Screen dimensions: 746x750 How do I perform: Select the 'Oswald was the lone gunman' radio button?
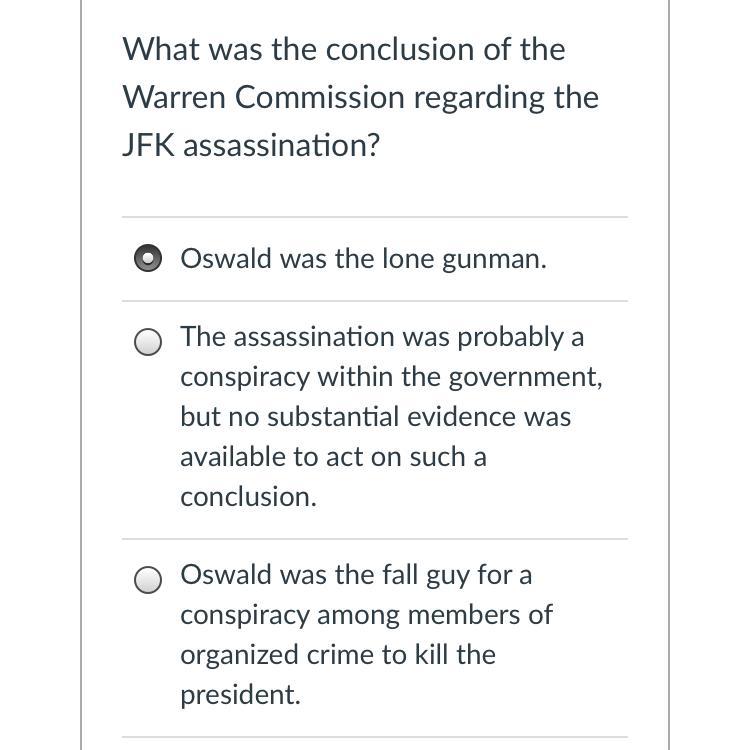point(147,259)
